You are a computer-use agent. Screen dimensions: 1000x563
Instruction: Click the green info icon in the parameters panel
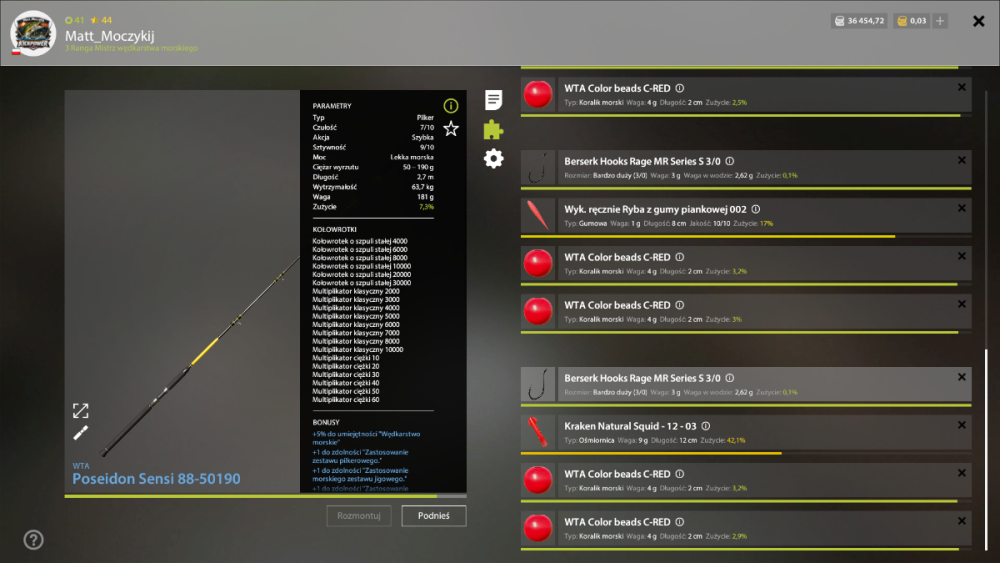451,106
